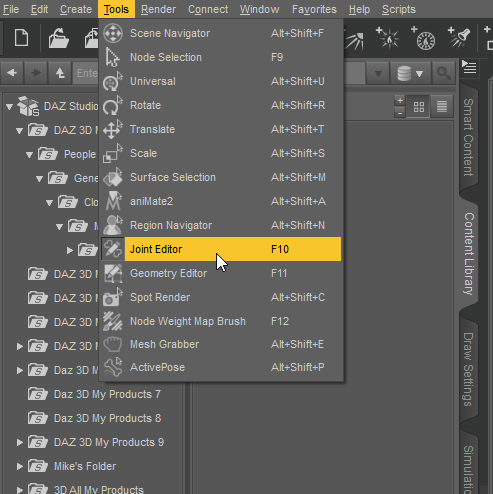Select Daz 3D My Products 7 folder
The image size is (493, 494).
(108, 394)
